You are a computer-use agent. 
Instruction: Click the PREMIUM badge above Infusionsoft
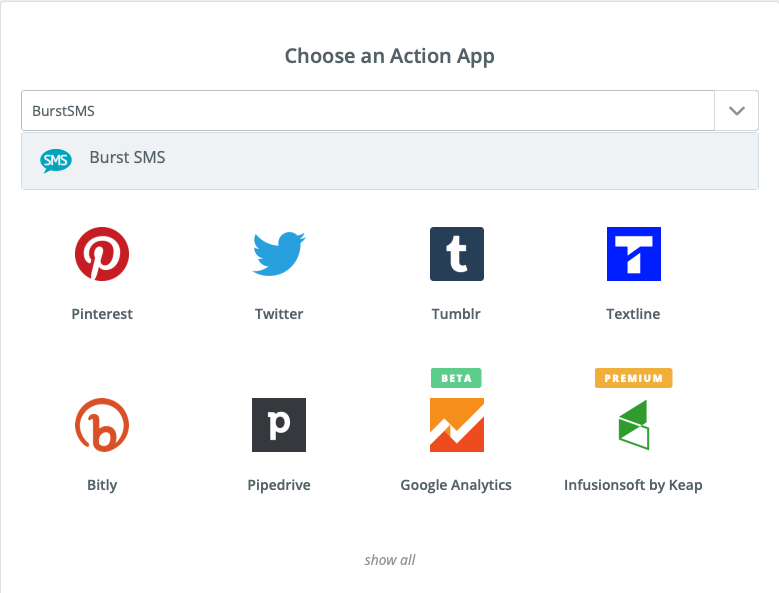[633, 378]
